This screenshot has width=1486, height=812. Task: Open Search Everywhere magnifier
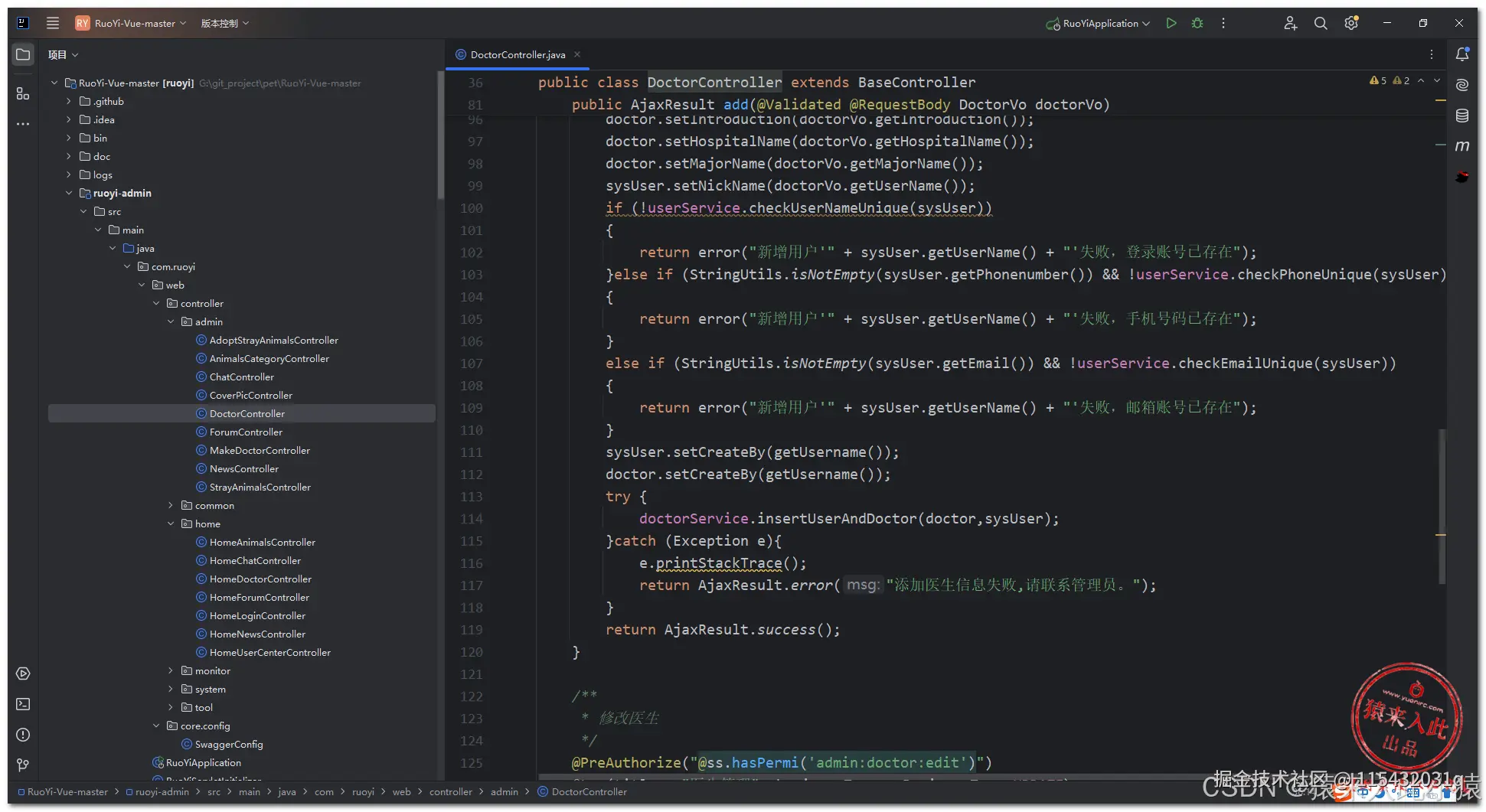(x=1321, y=23)
